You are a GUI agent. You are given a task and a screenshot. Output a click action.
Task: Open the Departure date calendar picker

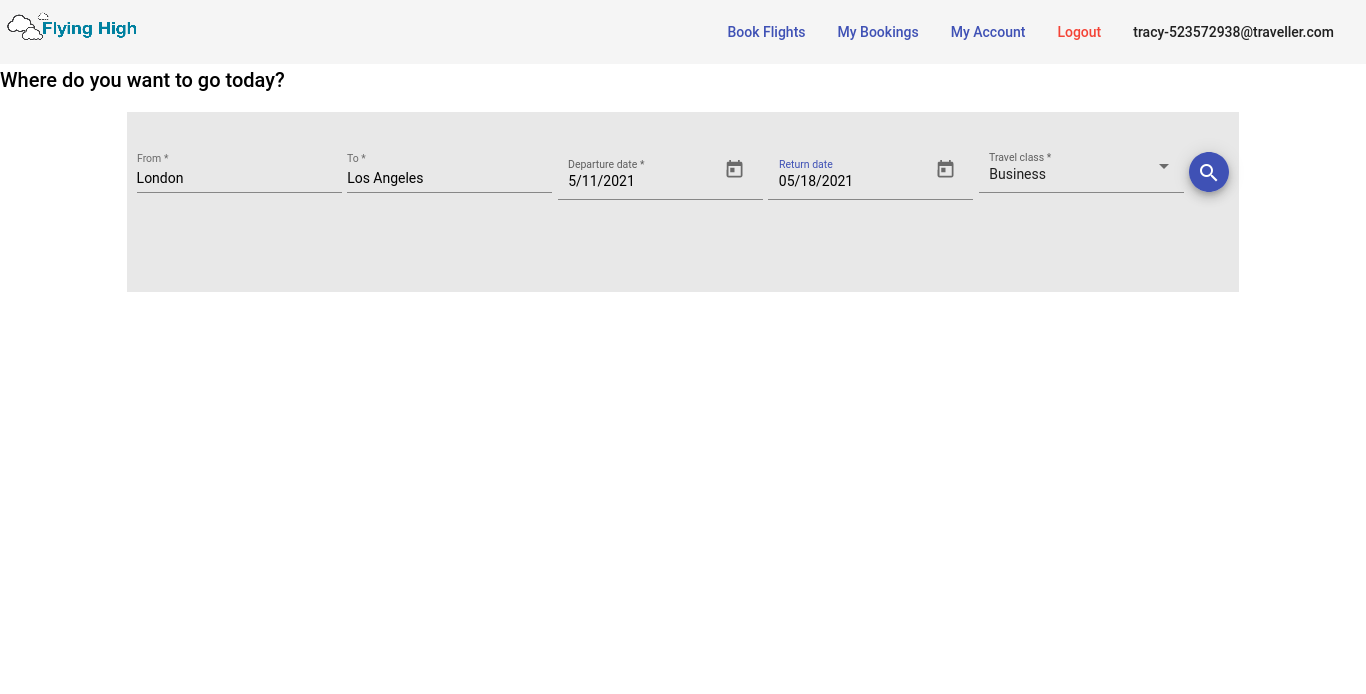(735, 169)
